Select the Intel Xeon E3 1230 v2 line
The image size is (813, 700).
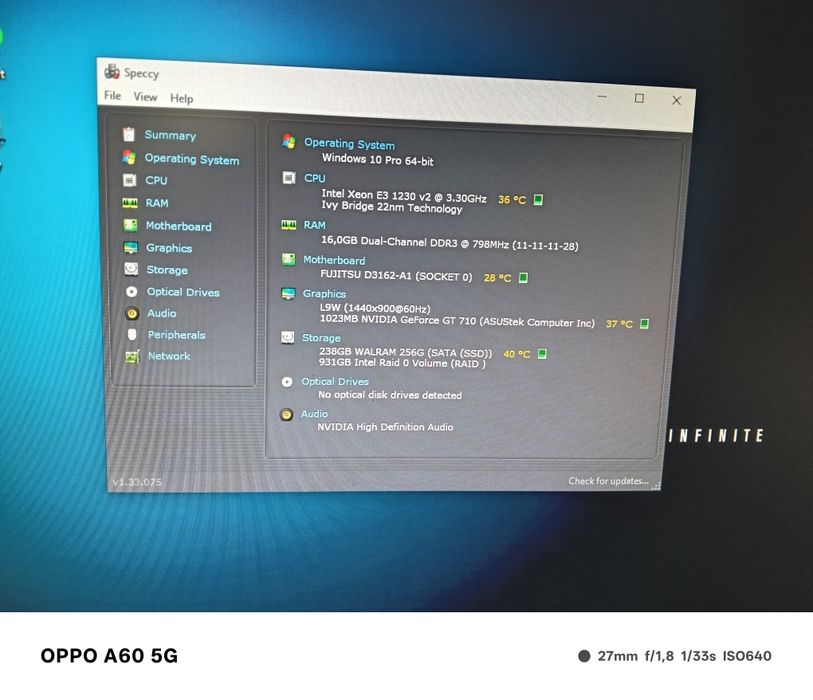pos(404,196)
